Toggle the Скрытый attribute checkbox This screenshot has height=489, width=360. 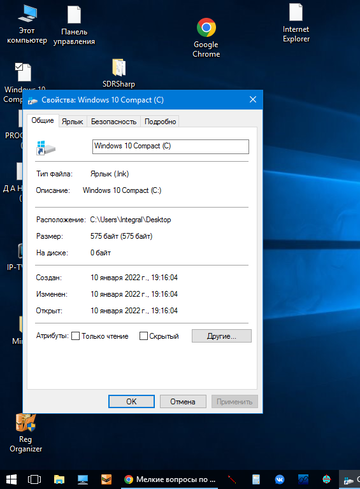(143, 336)
